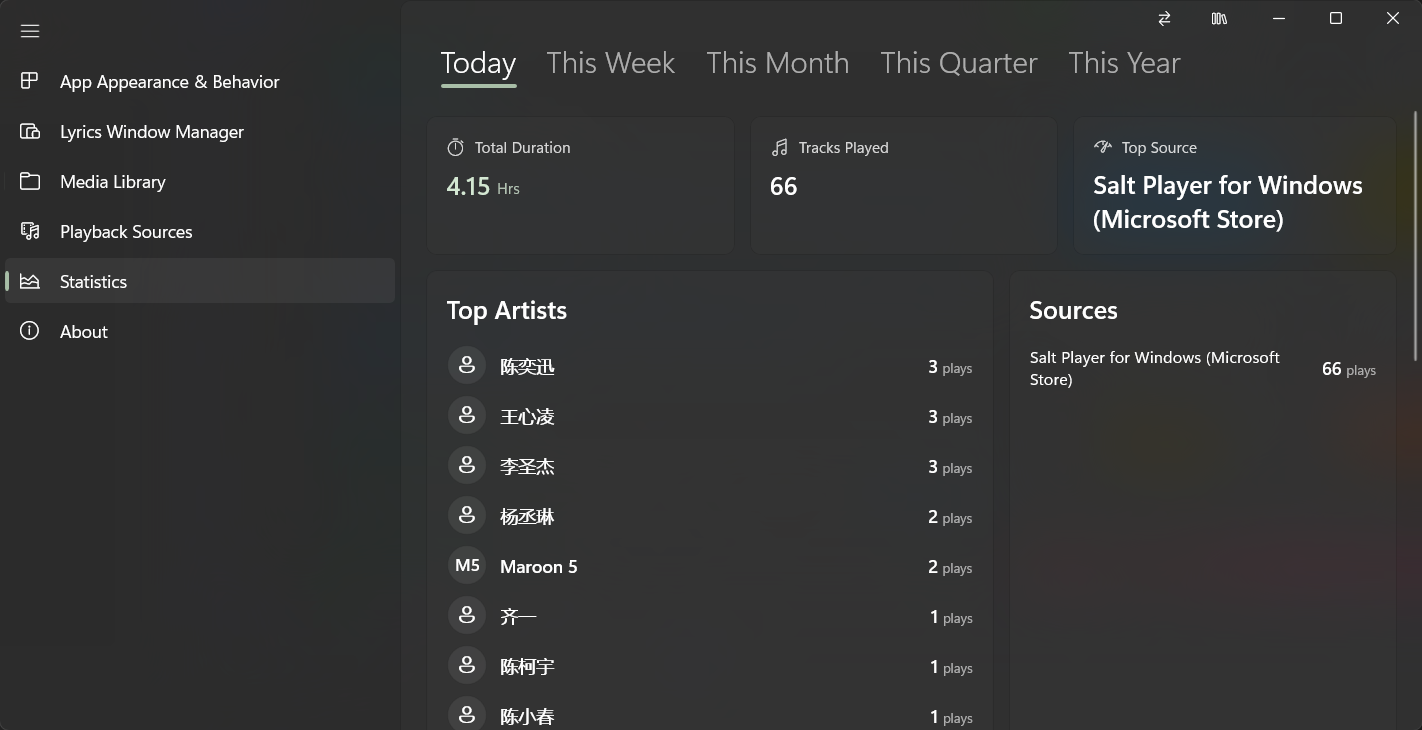The width and height of the screenshot is (1422, 730).
Task: Open the This Year statistics tab
Action: pos(1124,63)
